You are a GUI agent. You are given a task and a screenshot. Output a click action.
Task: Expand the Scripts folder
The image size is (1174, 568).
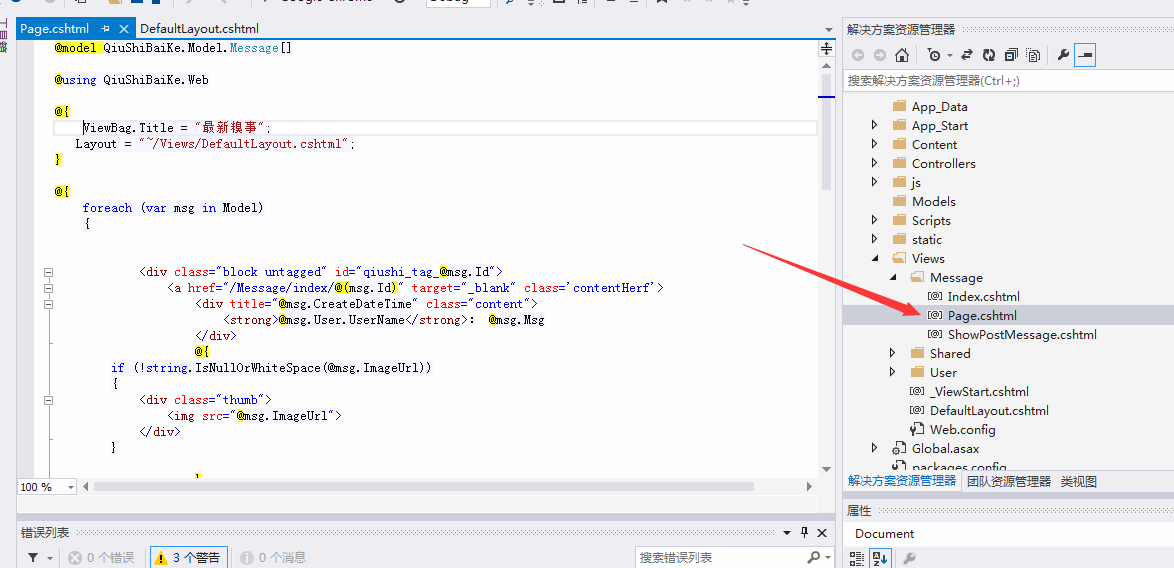[x=874, y=220]
